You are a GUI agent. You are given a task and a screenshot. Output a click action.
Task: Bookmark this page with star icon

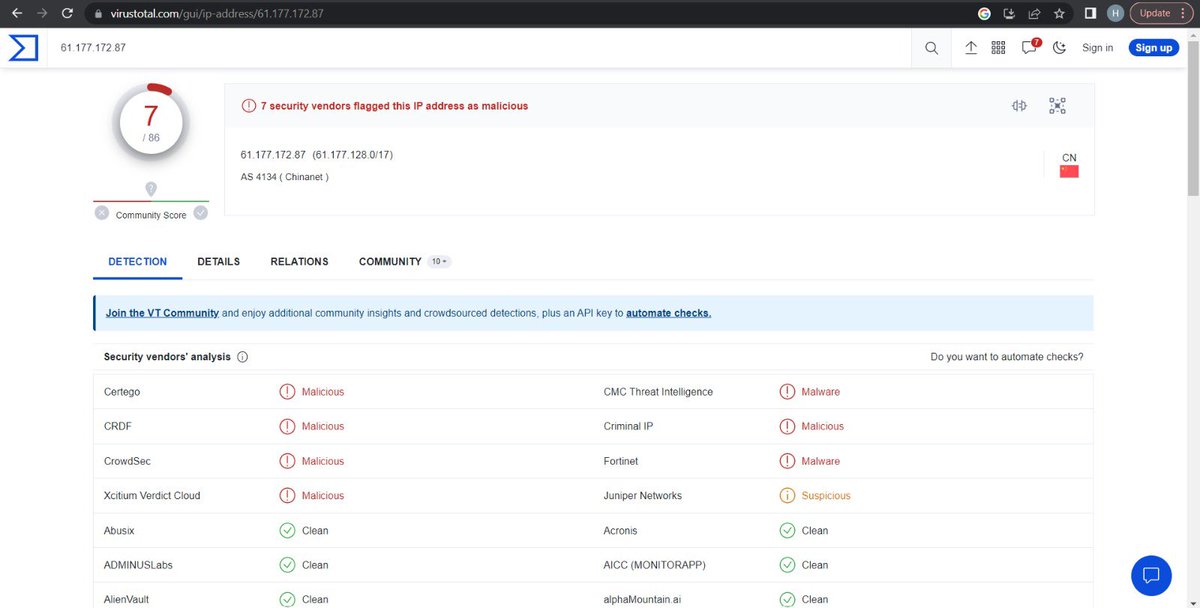pyautogui.click(x=1059, y=14)
